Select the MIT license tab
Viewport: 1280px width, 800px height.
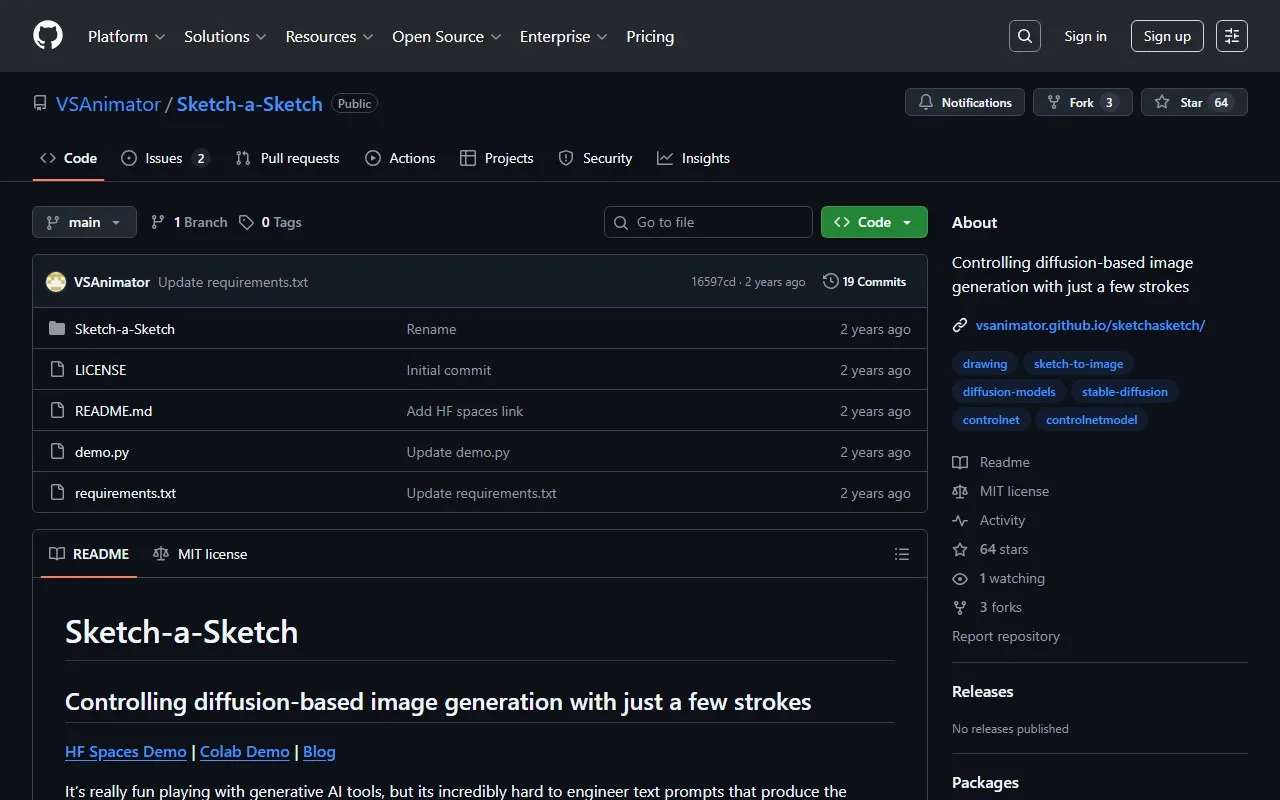tap(201, 554)
